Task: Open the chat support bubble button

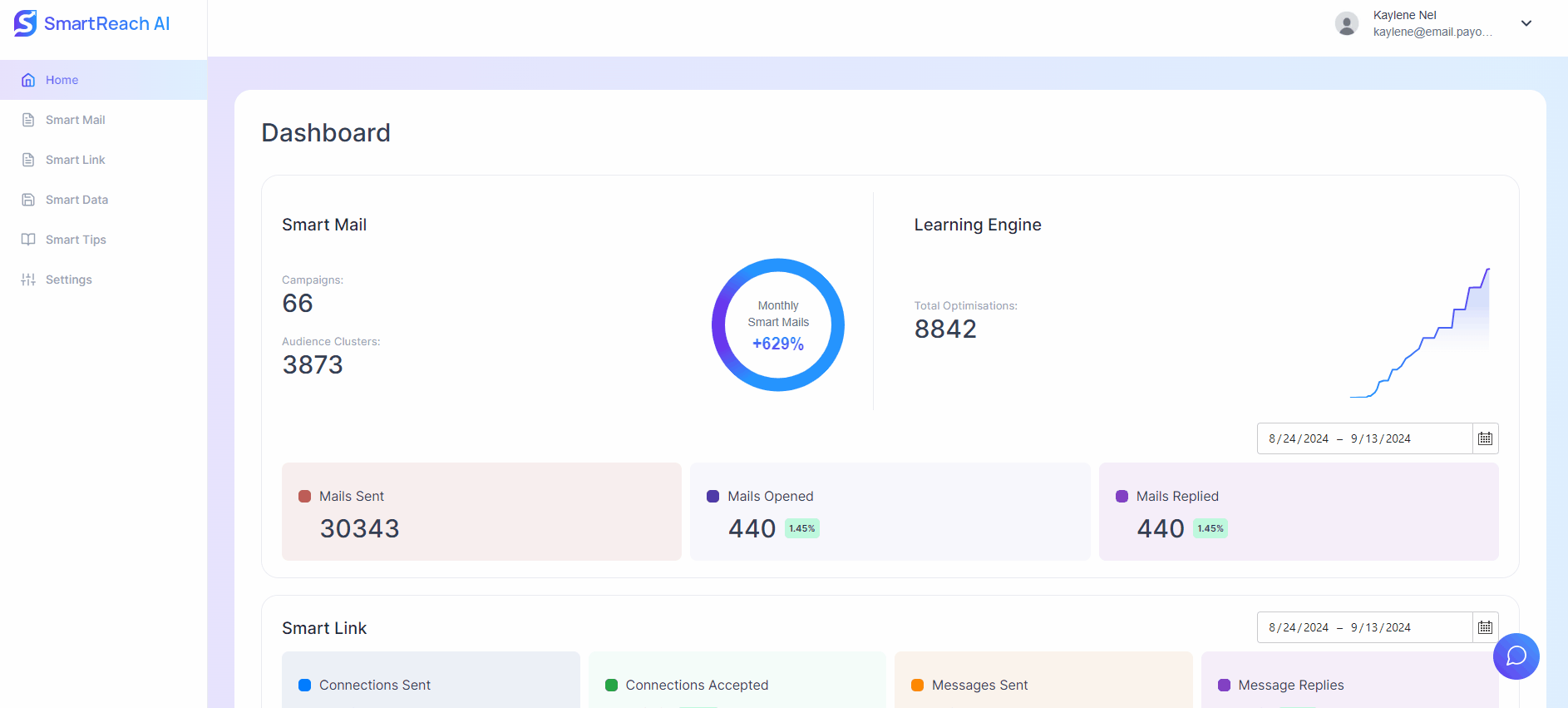Action: tap(1516, 656)
